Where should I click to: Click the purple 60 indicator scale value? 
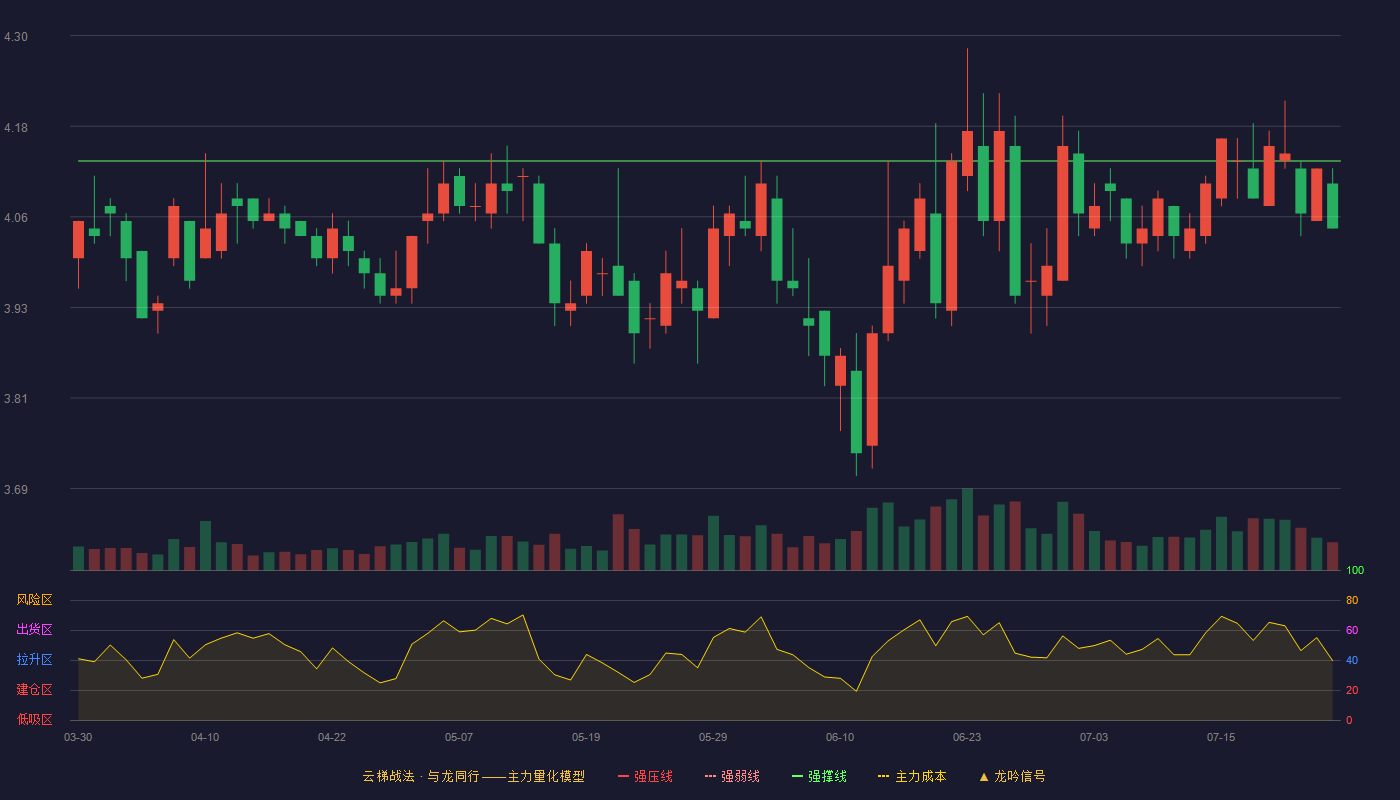click(x=1352, y=630)
